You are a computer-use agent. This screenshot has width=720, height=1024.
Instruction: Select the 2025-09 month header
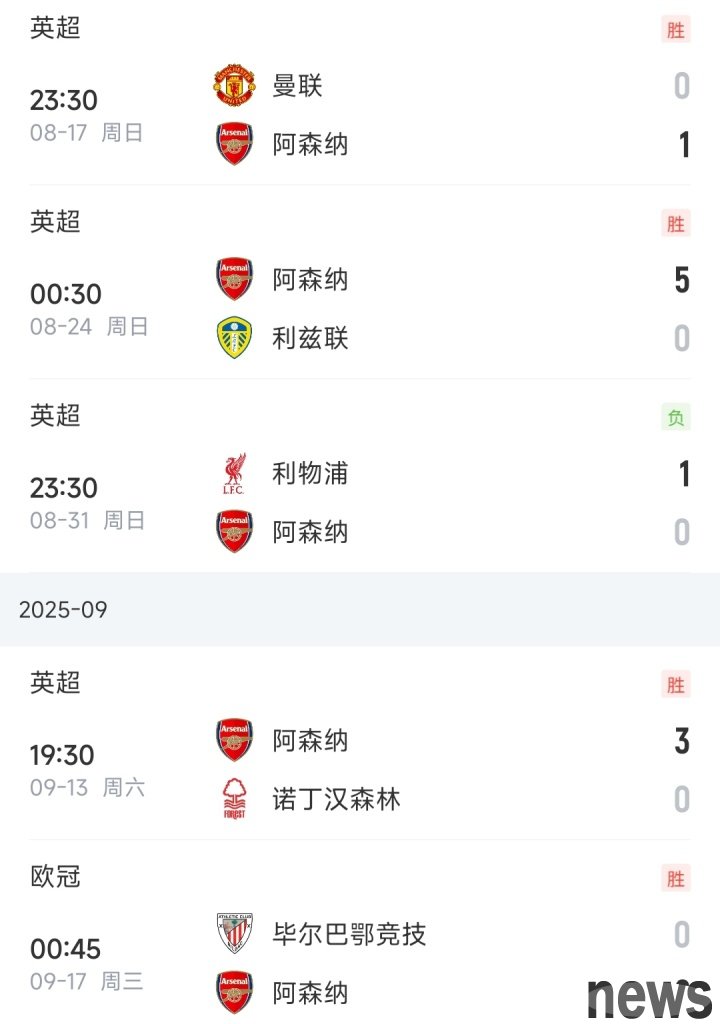[x=360, y=609]
